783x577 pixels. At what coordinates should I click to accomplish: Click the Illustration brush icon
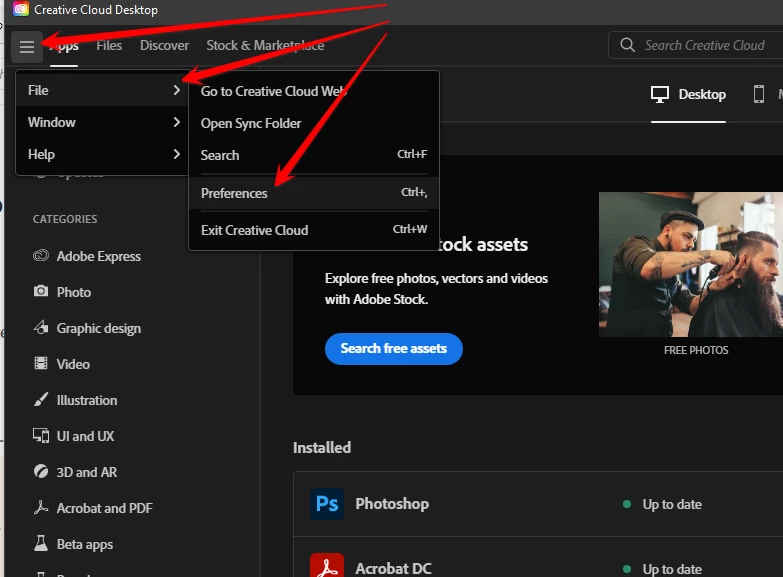point(41,400)
